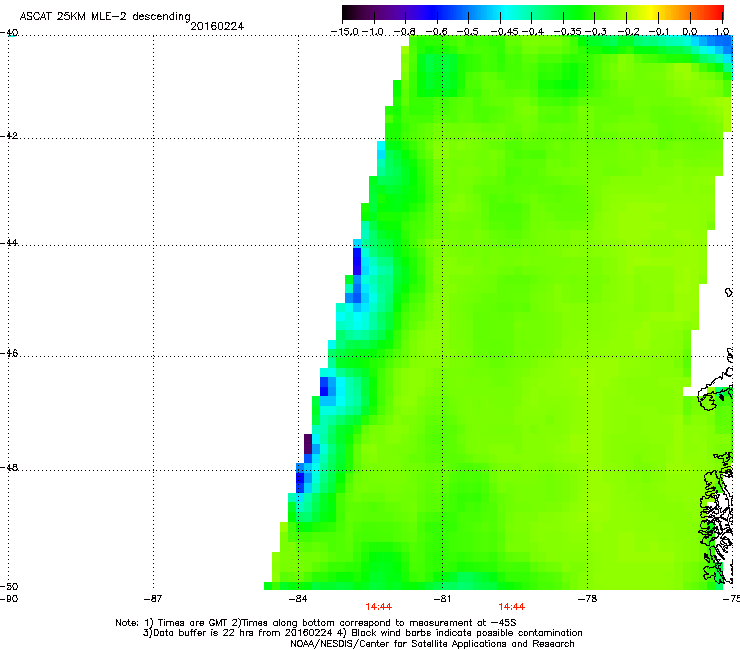Click the -50 latitude axis label
Image resolution: width=740 pixels, height=650 pixels.
click(x=9, y=587)
